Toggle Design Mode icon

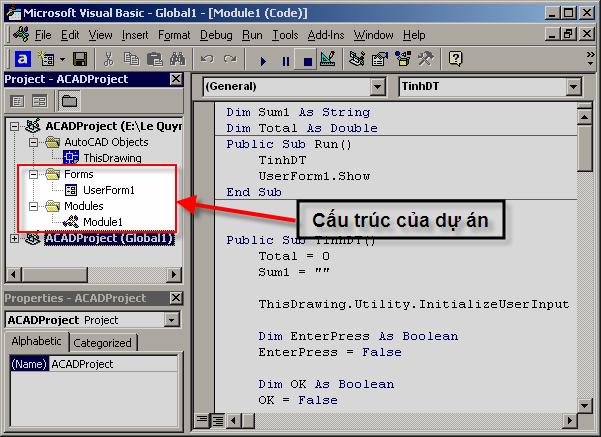(x=328, y=59)
